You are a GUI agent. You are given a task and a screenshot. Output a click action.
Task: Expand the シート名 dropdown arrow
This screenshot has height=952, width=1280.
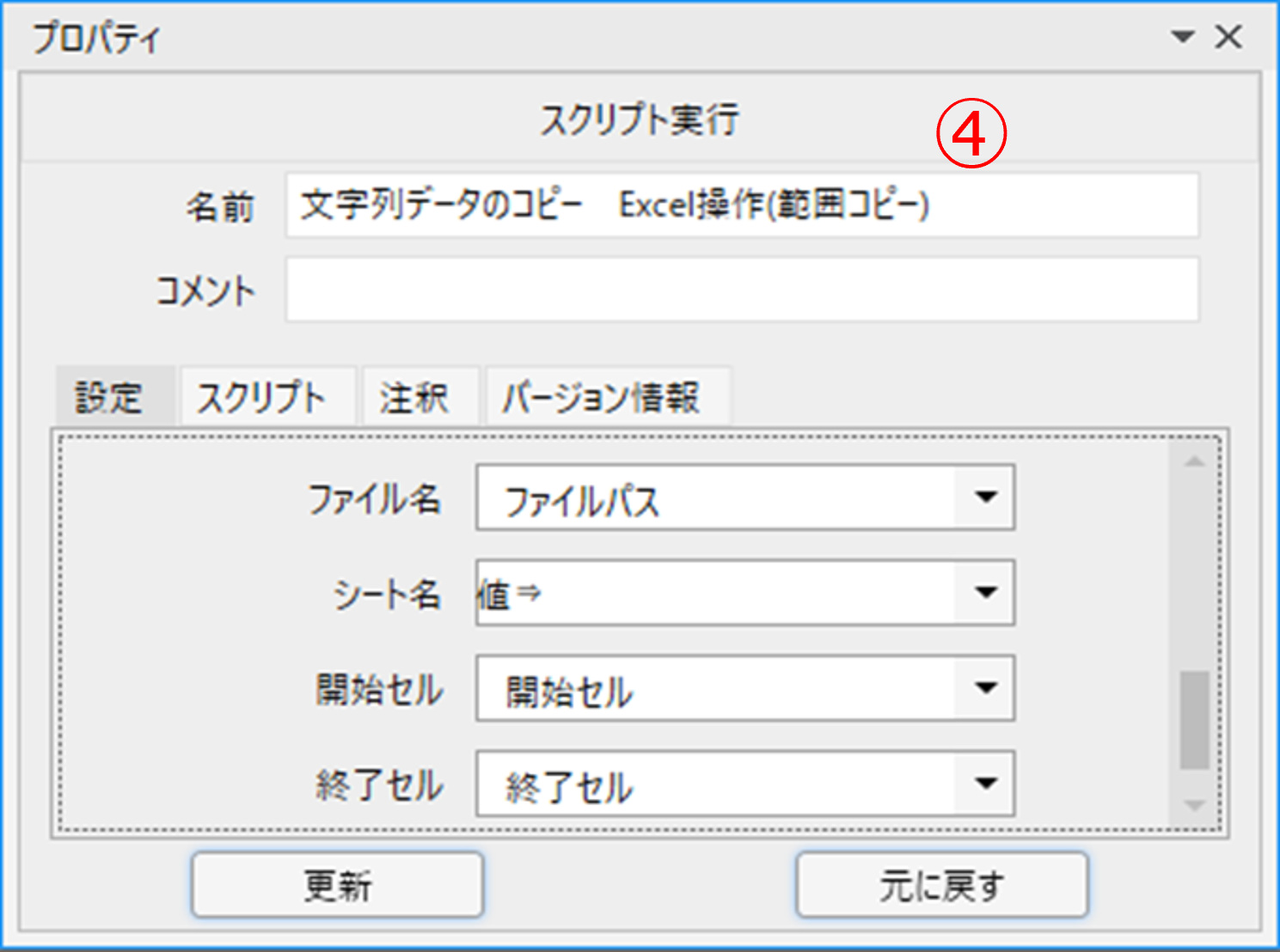[x=985, y=593]
